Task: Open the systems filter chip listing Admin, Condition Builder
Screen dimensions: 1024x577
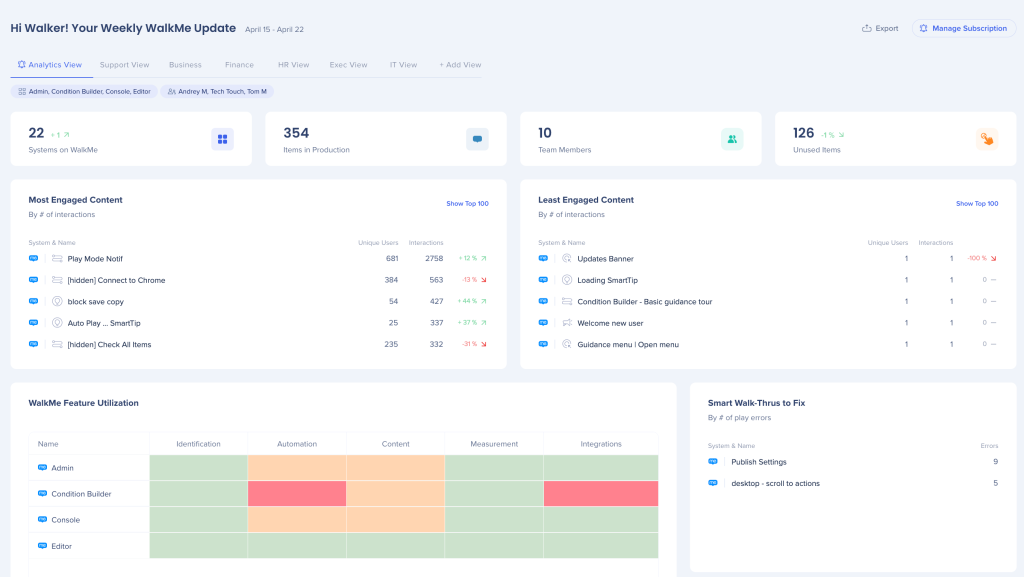Action: click(84, 91)
